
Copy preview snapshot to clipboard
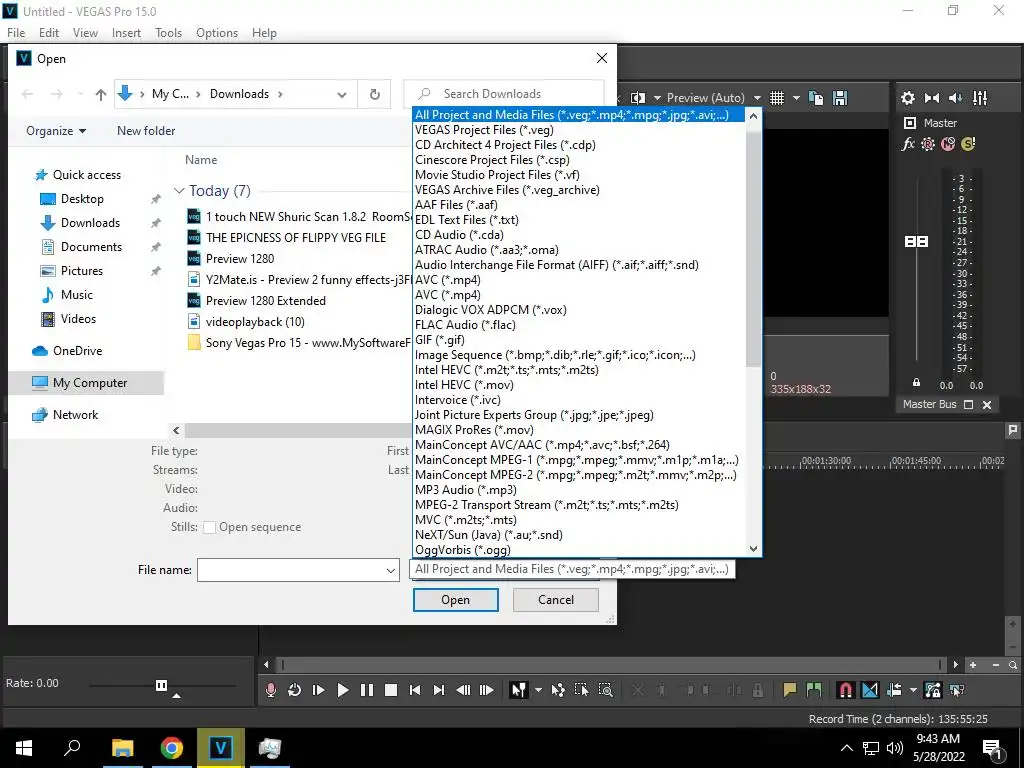coord(816,98)
